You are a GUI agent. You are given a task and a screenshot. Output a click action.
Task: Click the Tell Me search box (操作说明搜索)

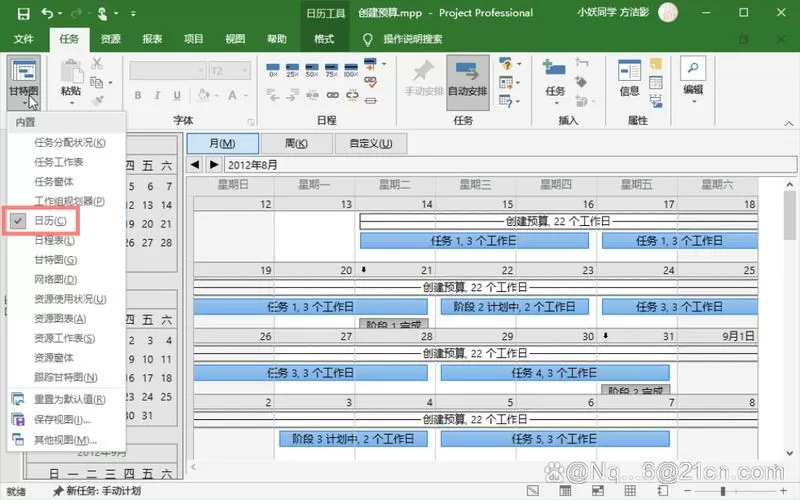point(412,39)
